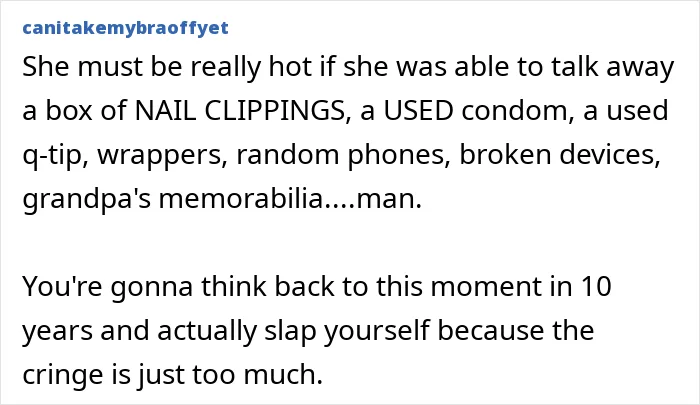Viewport: 700px width, 405px height.
Task: Click the number 10 in the second paragraph
Action: tap(596, 286)
